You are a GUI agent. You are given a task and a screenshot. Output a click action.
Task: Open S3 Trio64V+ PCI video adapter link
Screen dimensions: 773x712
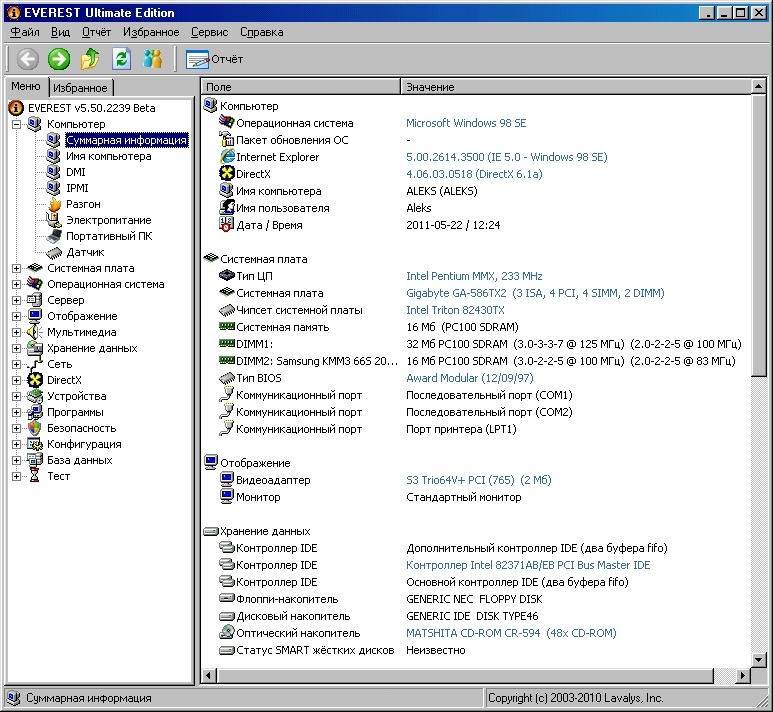[478, 480]
